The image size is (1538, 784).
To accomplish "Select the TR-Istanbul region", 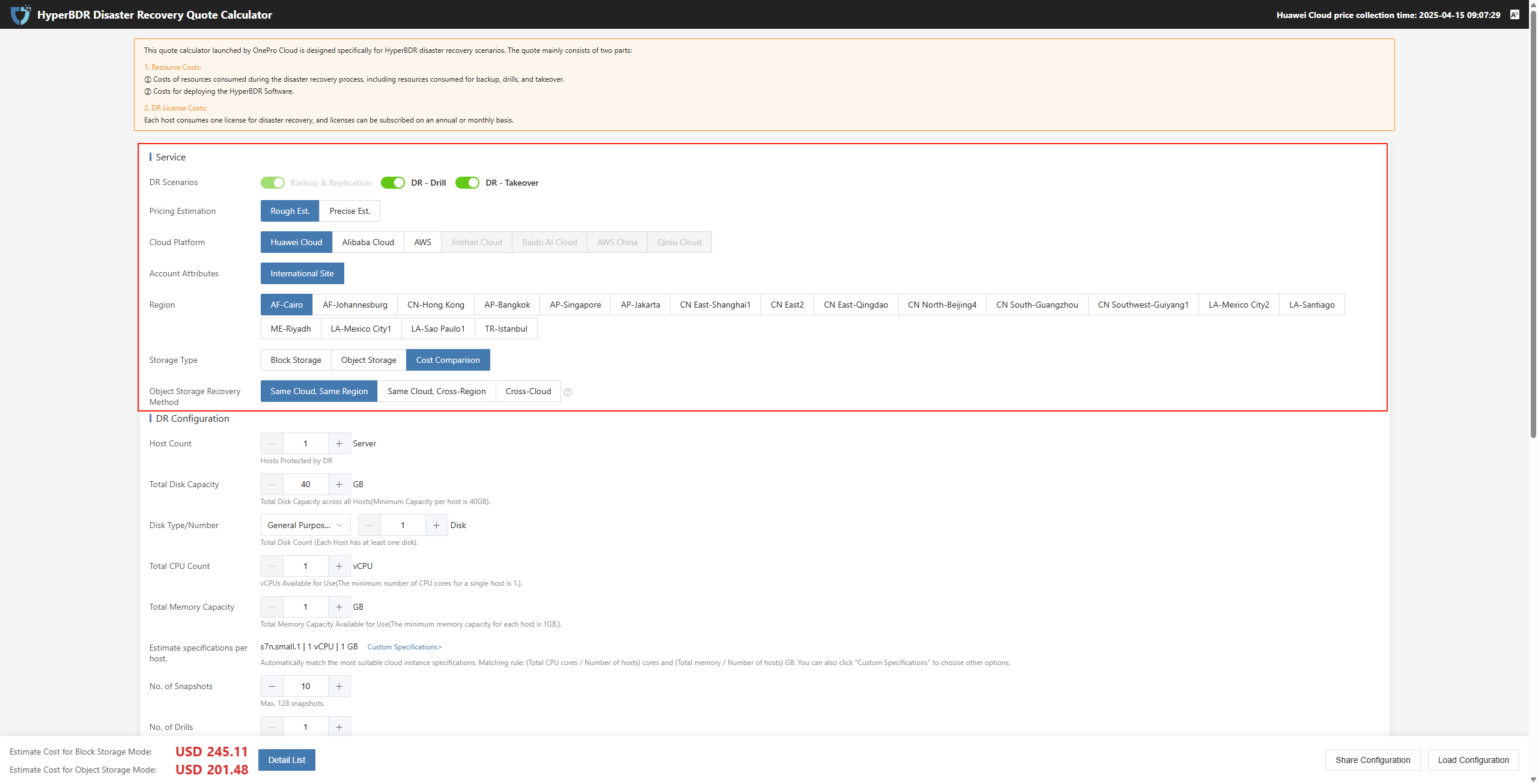I will click(506, 329).
